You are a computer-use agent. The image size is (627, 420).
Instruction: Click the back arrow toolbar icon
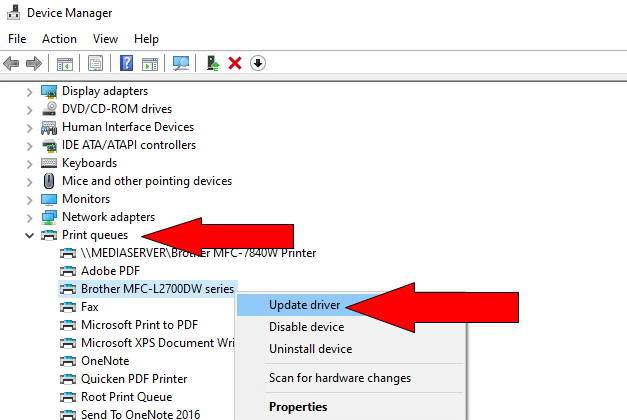[12, 63]
